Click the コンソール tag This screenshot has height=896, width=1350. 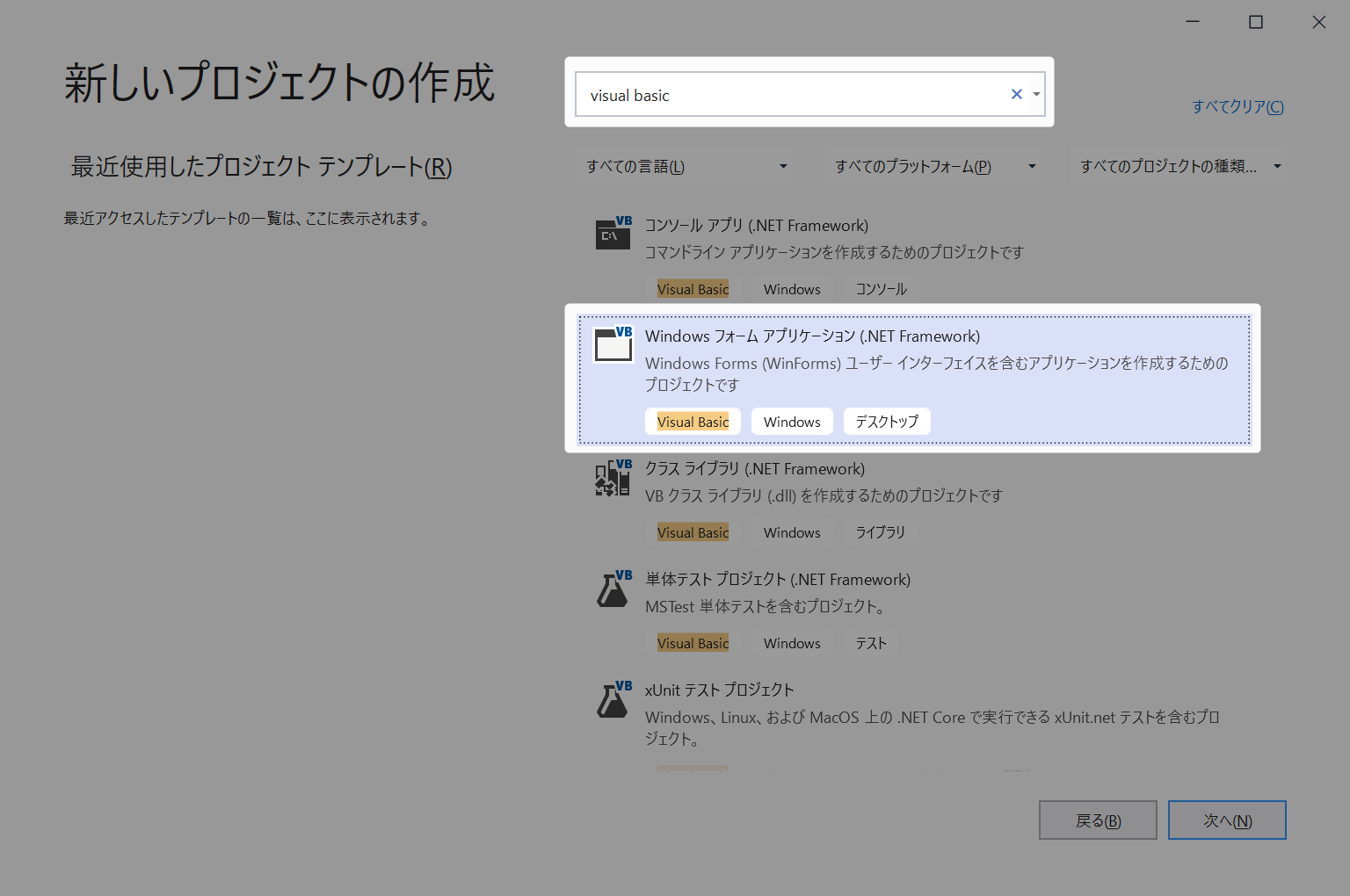(x=882, y=289)
